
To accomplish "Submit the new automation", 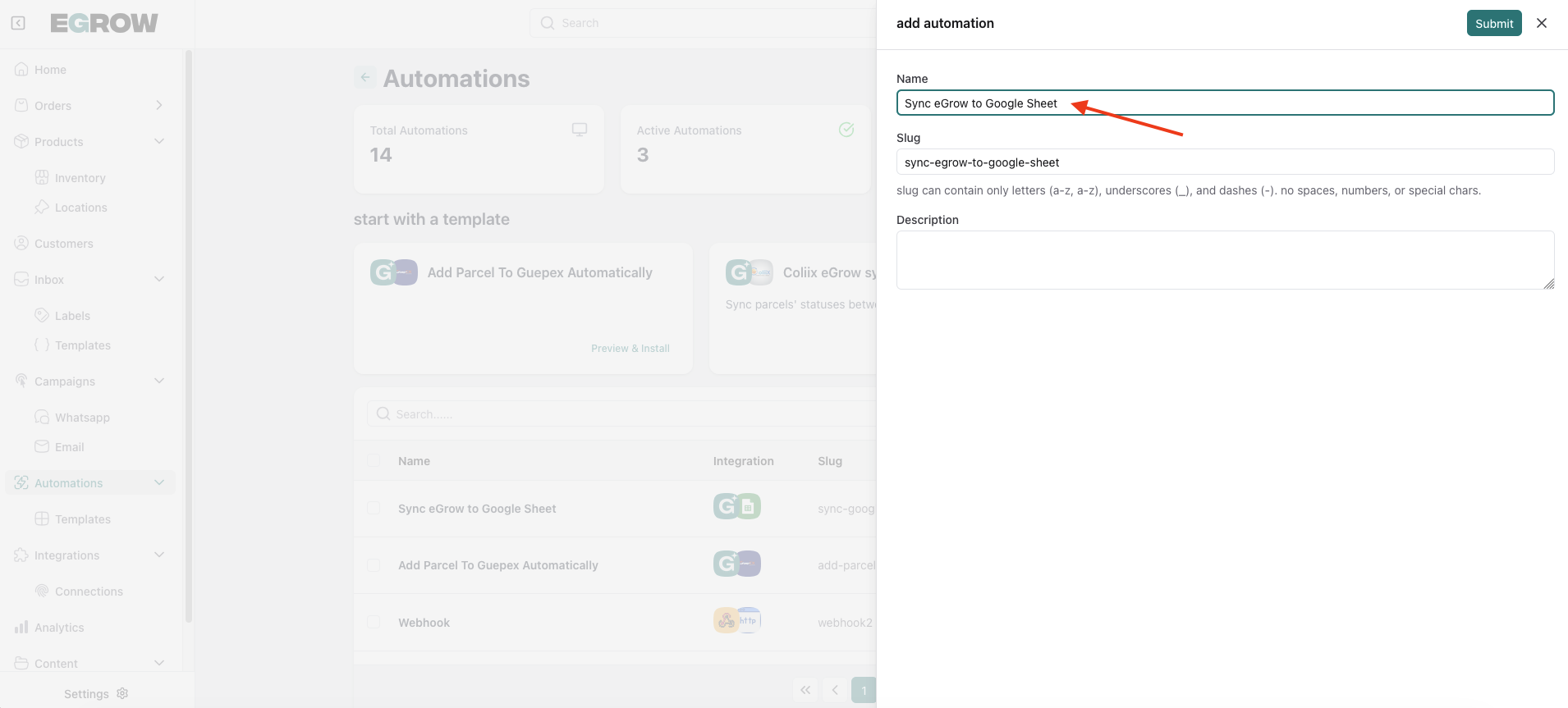I will 1493,23.
